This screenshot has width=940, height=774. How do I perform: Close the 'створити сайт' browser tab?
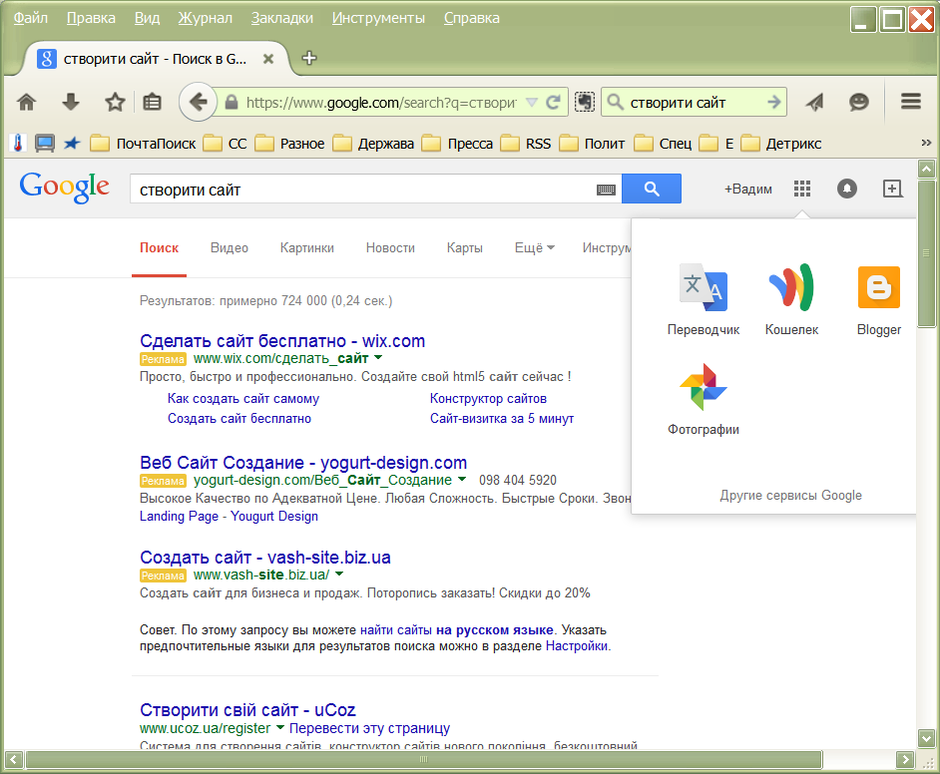tap(269, 59)
